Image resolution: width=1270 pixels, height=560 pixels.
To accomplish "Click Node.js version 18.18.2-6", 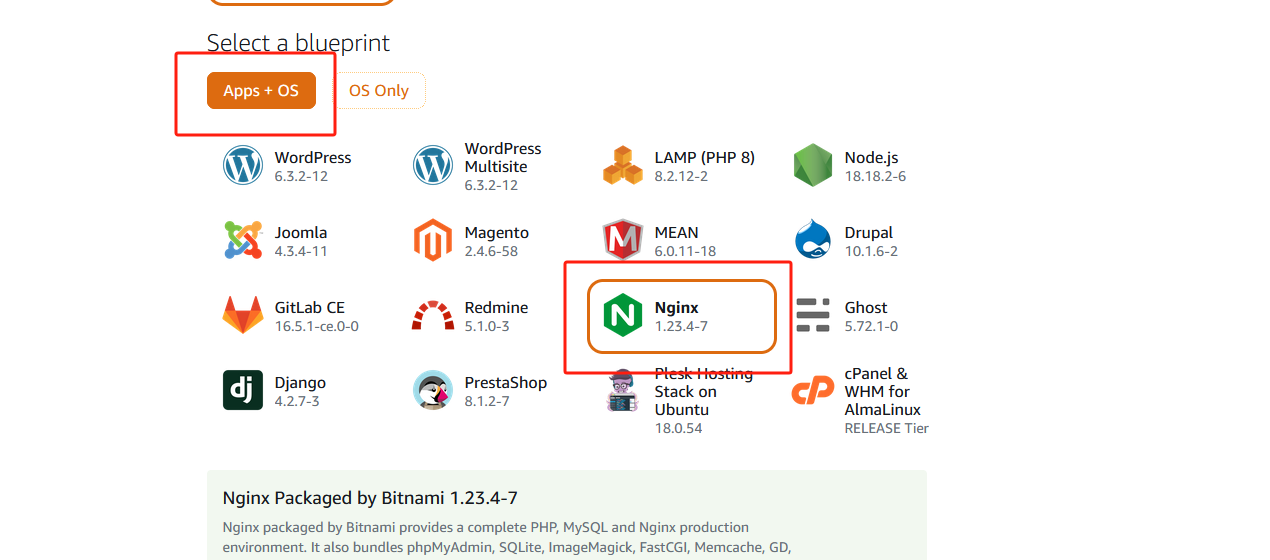I will pos(876,176).
